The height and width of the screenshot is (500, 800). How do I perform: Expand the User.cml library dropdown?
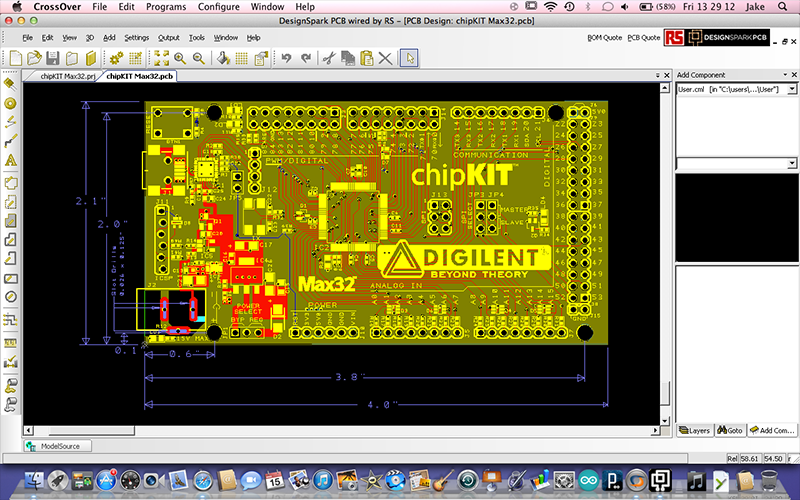click(x=792, y=90)
